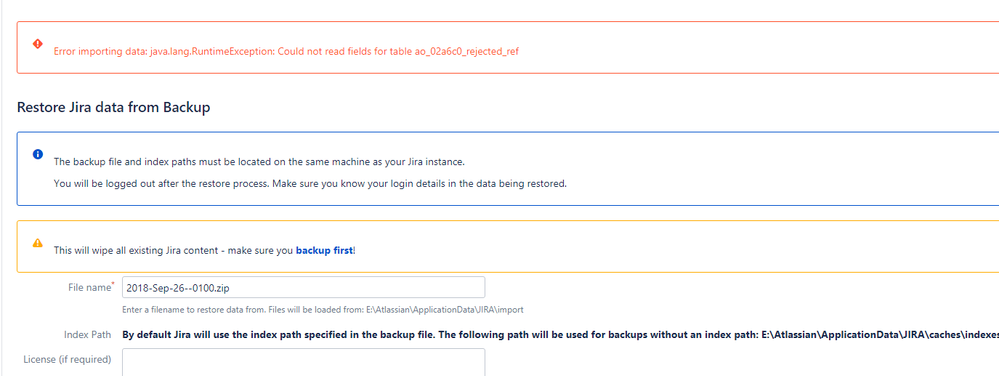Click the 'License (if required)' label
The image size is (999, 376).
point(67,359)
